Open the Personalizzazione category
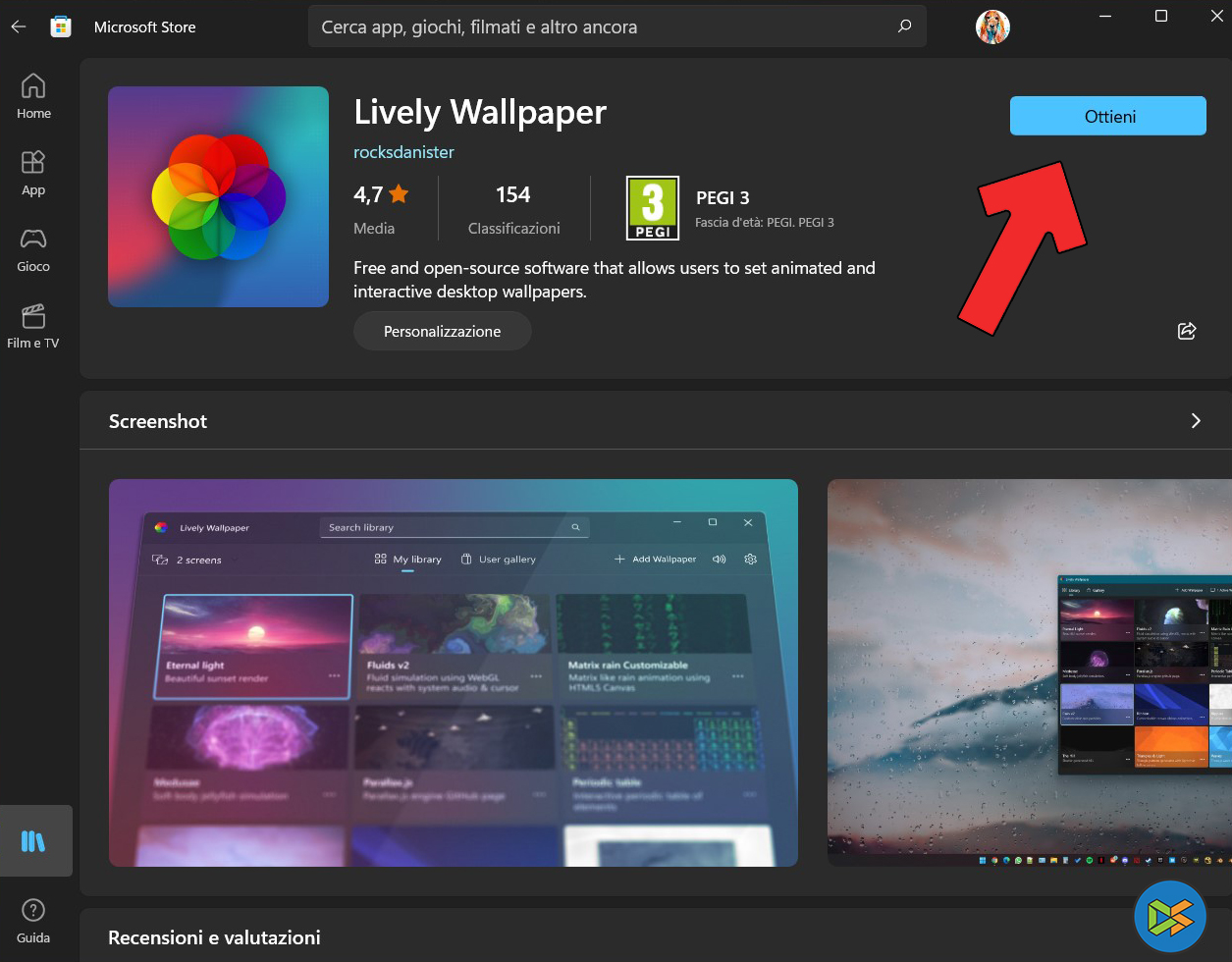1232x962 pixels. (x=443, y=332)
